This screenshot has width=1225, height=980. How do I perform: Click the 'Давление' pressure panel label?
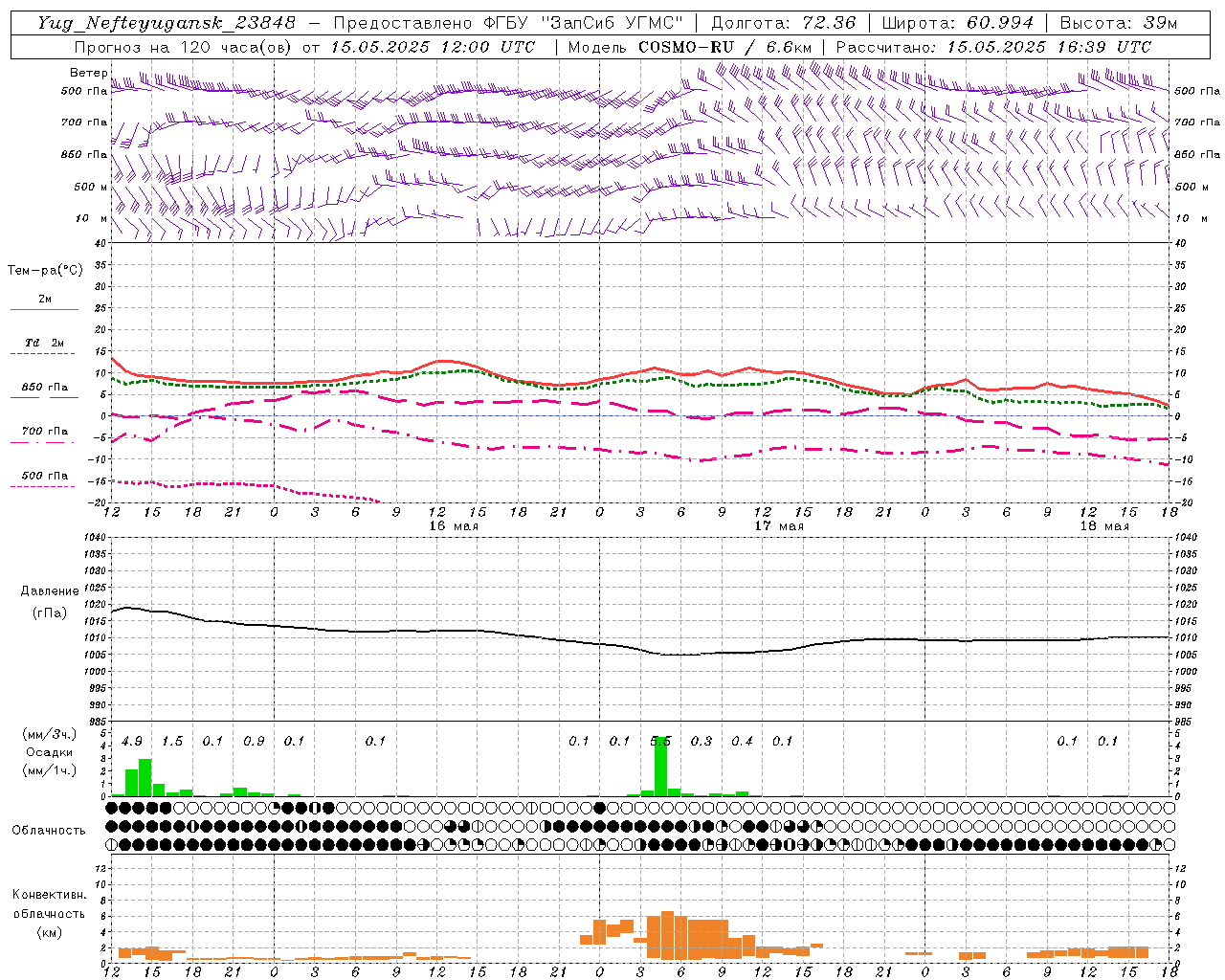[50, 591]
